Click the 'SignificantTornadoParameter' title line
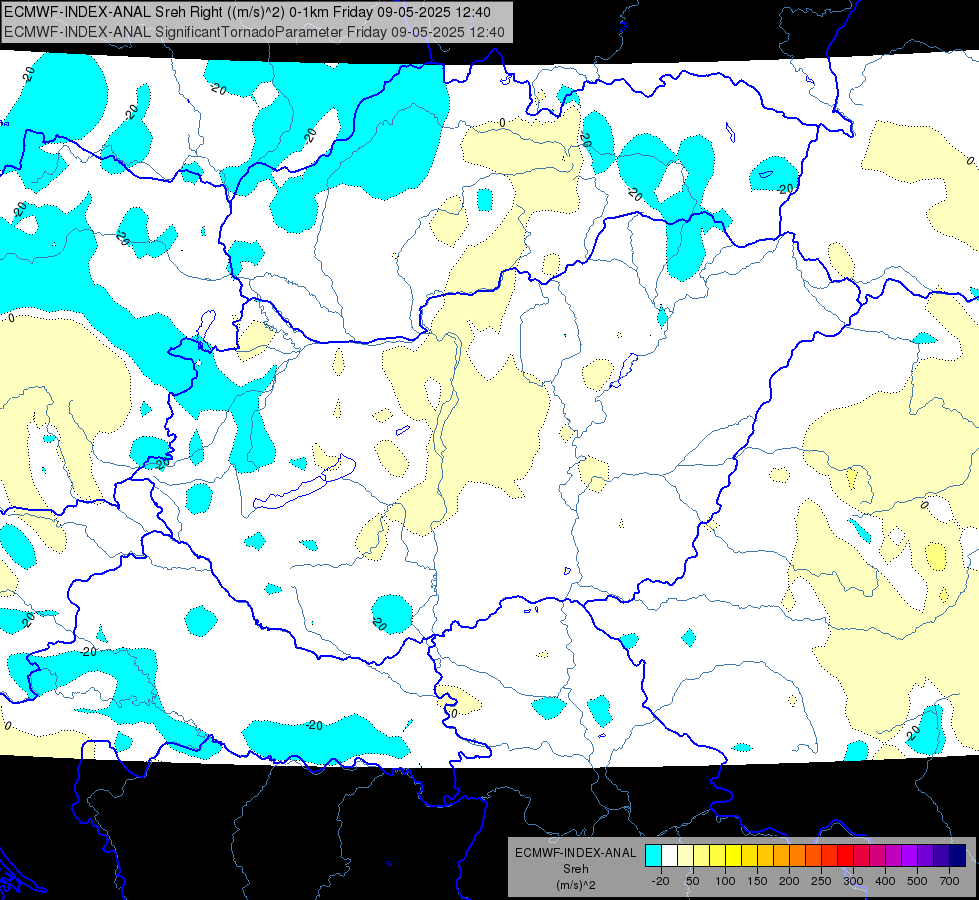979x900 pixels. tap(254, 32)
